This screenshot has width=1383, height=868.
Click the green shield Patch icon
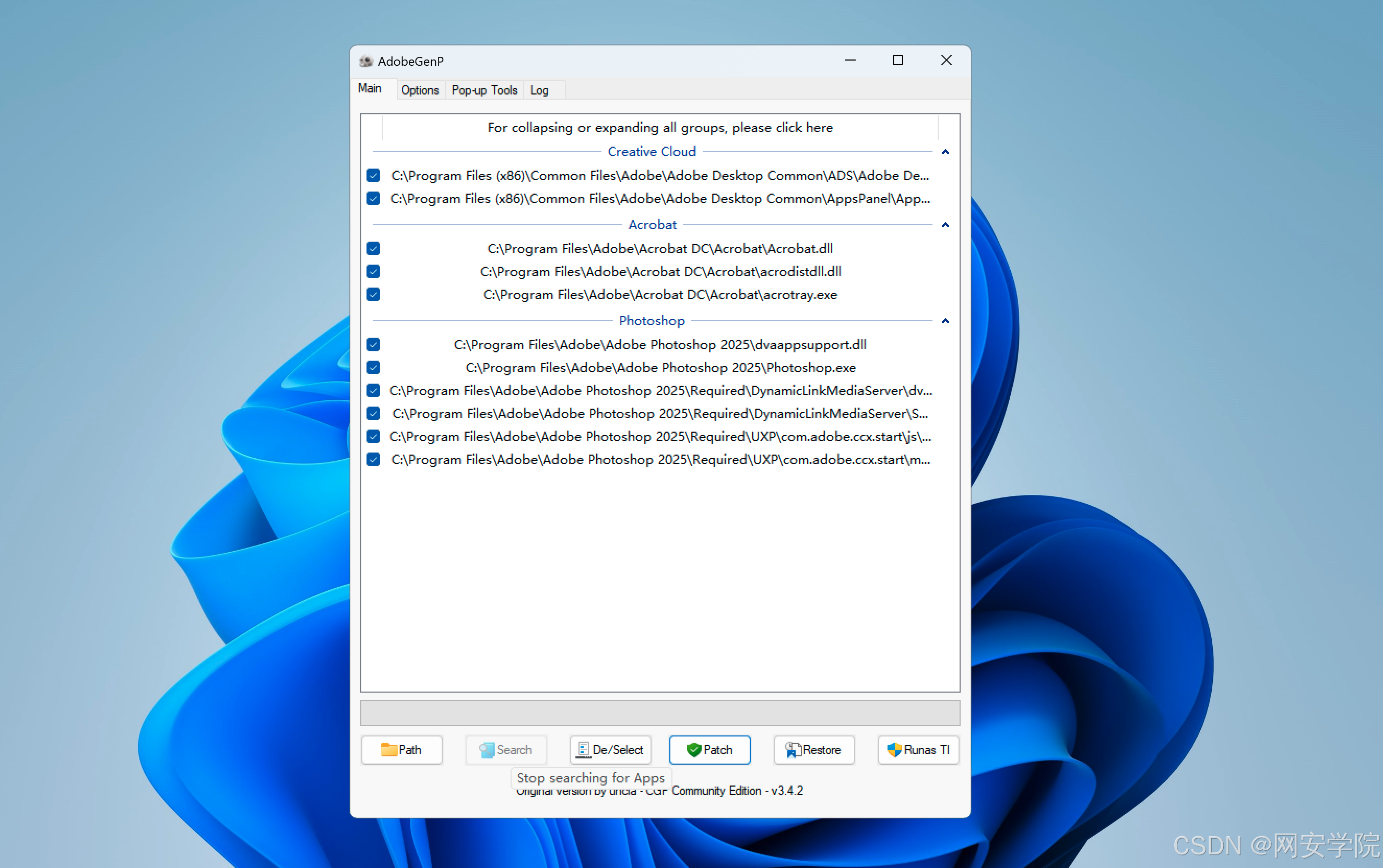tap(693, 750)
